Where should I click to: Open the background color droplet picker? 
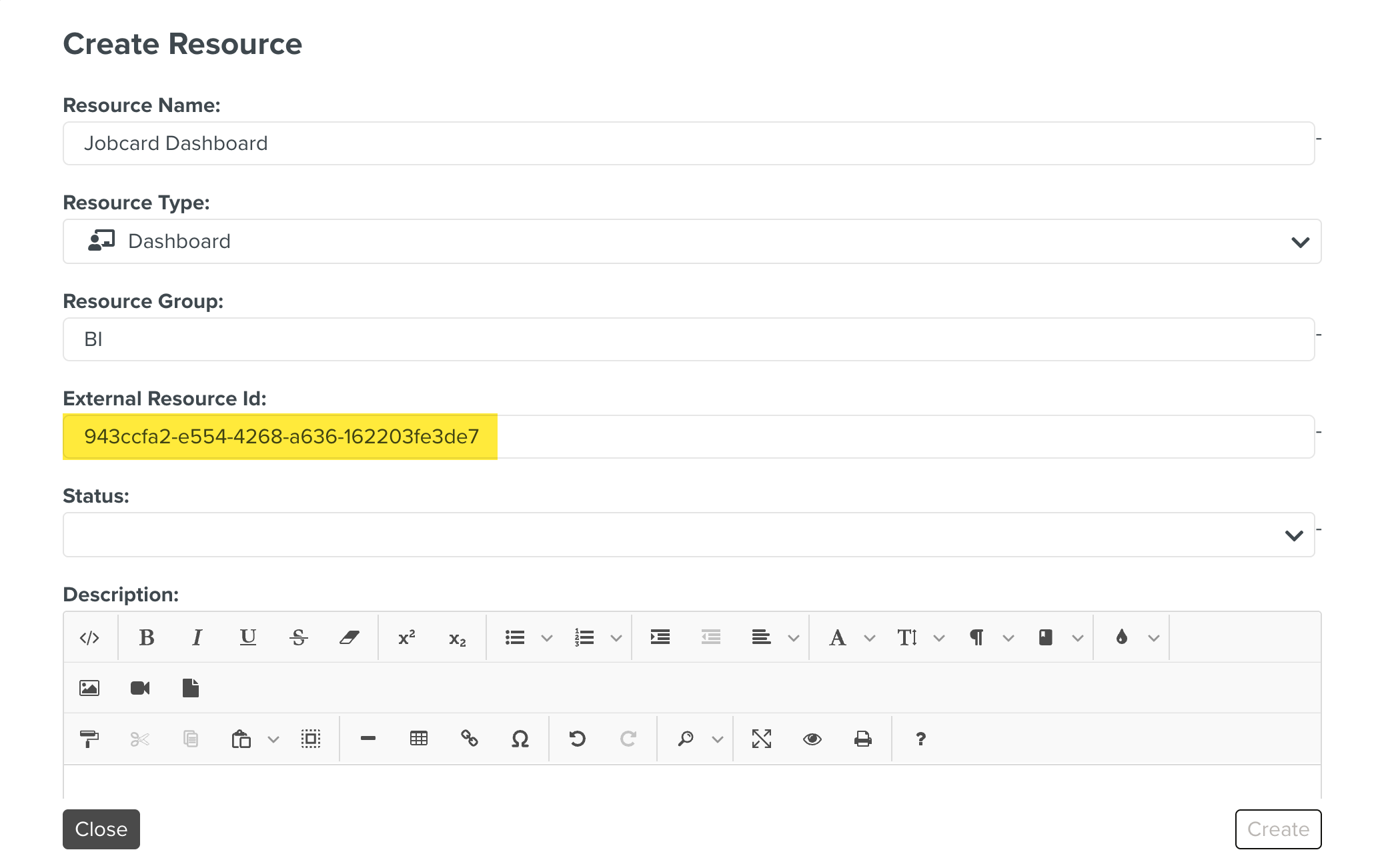pyautogui.click(x=1122, y=638)
